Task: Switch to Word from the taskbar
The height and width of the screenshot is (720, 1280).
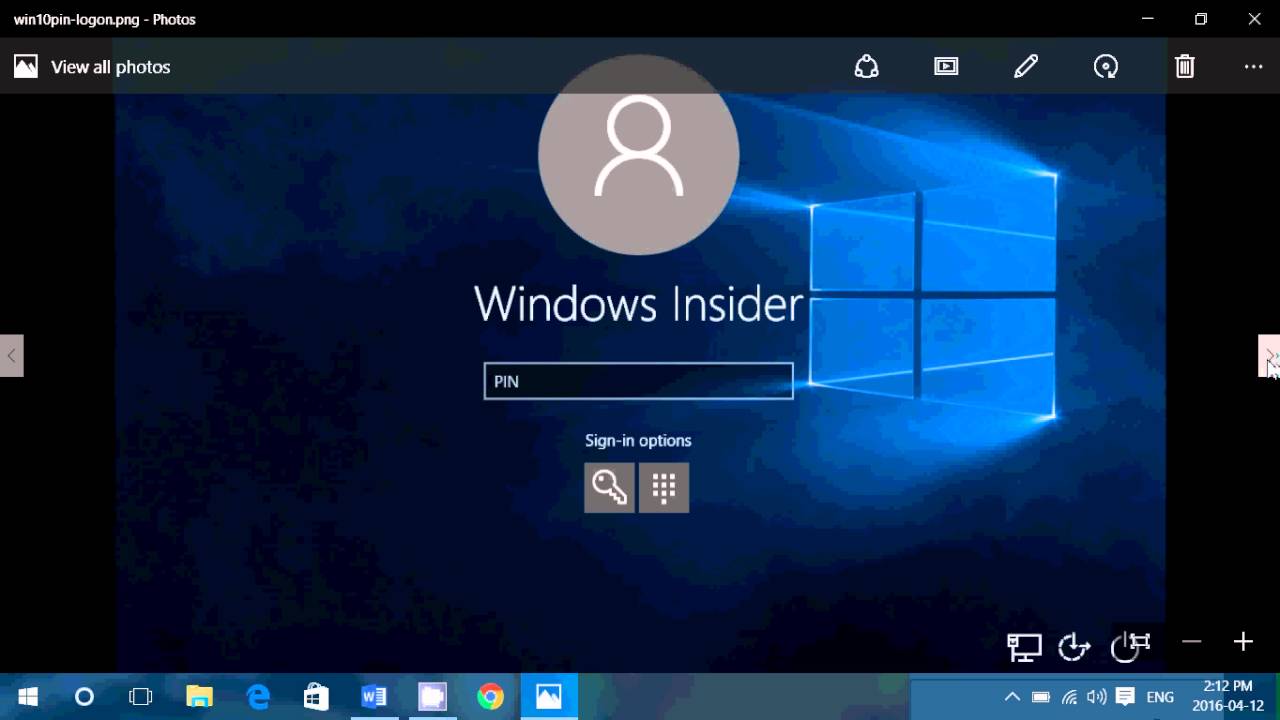Action: 374,697
